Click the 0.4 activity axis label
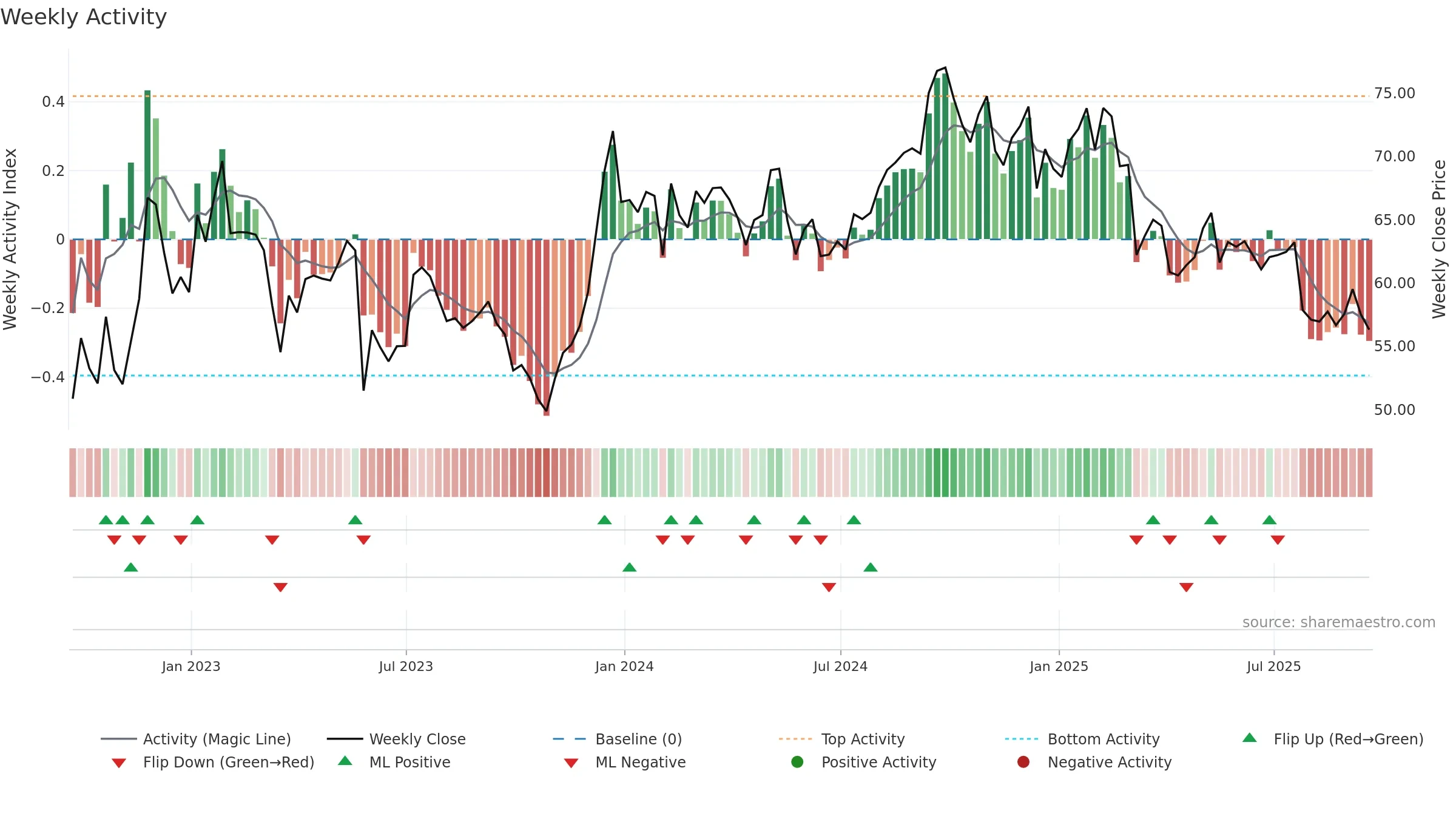 click(x=53, y=102)
